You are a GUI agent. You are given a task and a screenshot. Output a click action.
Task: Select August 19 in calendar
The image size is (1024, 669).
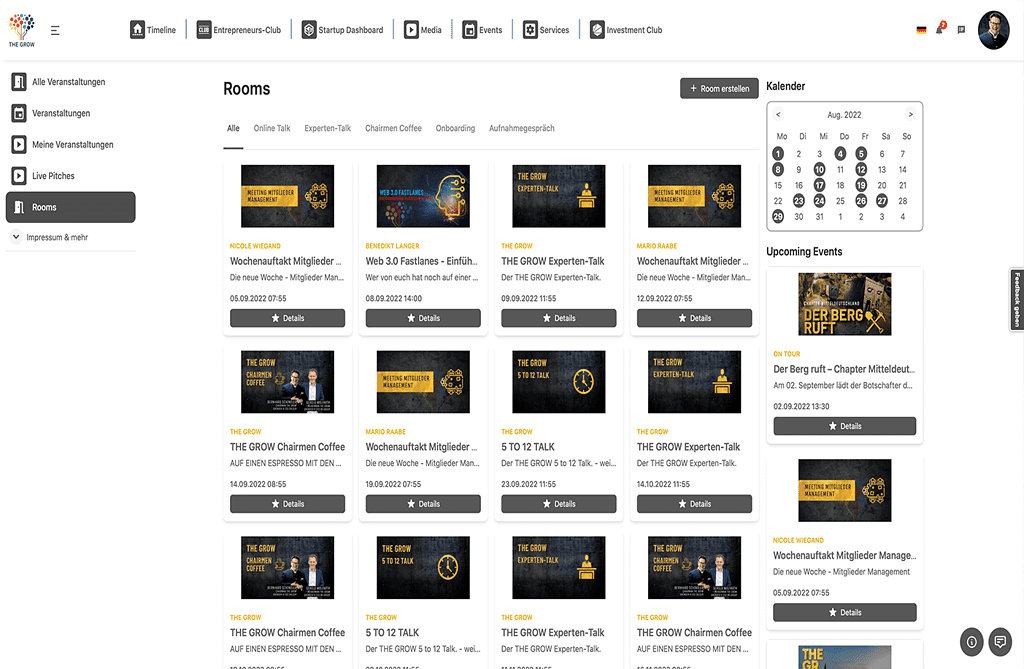point(861,185)
